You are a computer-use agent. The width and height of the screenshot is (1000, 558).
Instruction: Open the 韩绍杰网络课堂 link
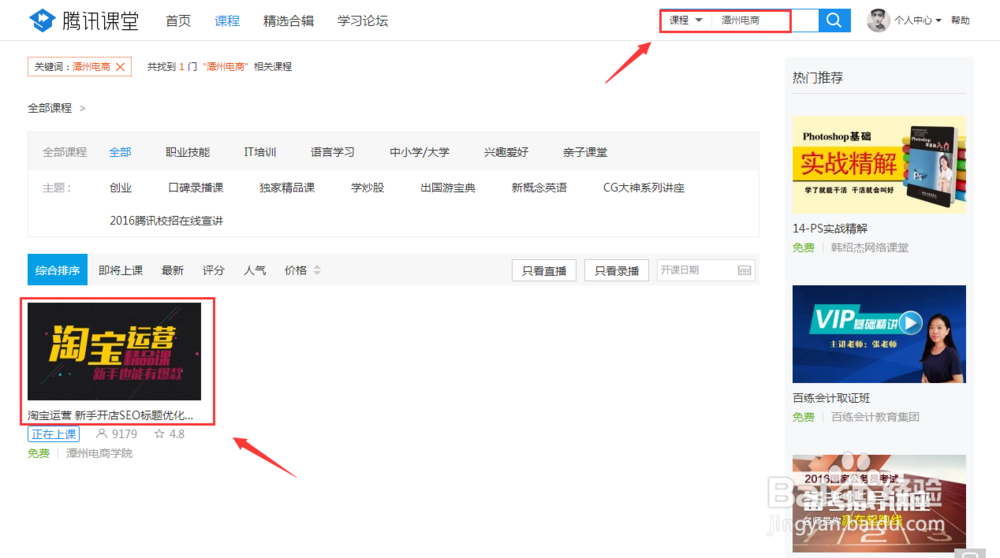tap(869, 247)
